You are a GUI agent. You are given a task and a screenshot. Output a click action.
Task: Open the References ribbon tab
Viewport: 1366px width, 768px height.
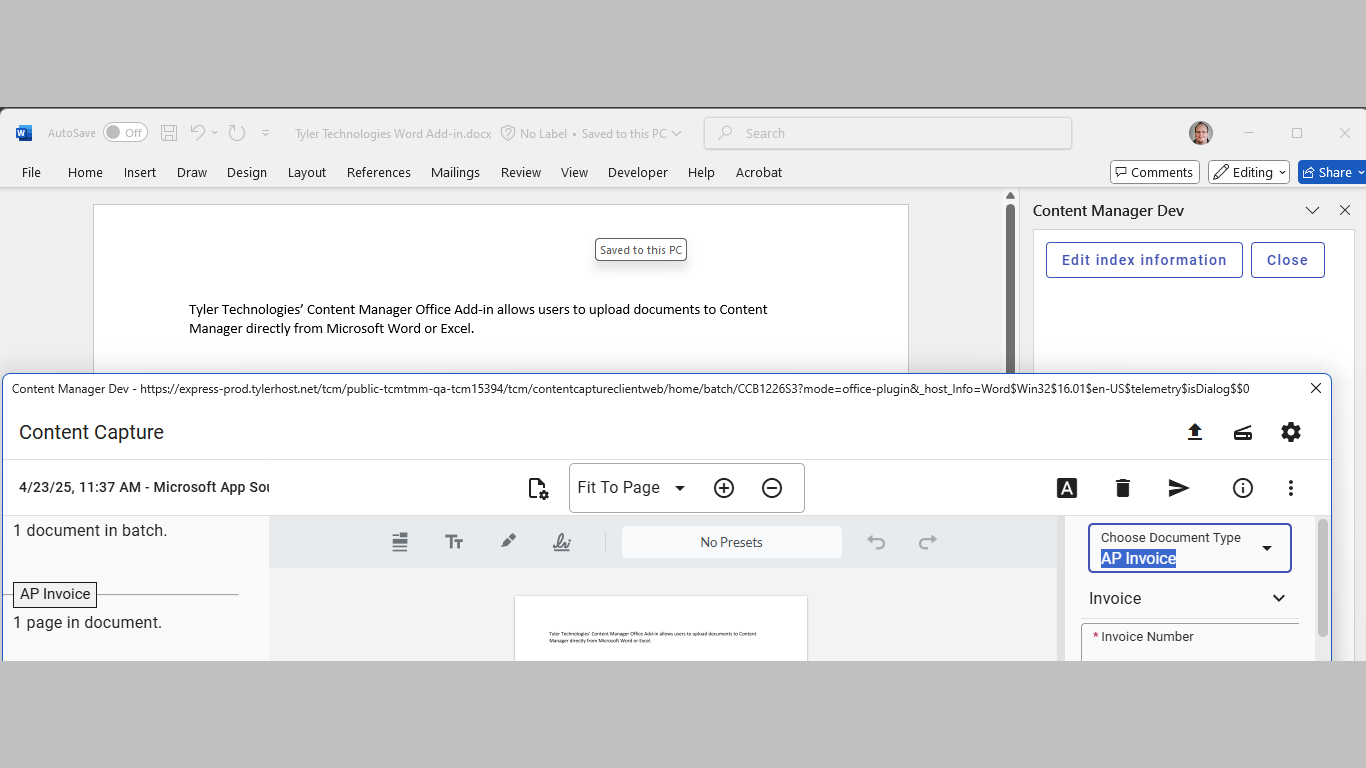tap(379, 172)
